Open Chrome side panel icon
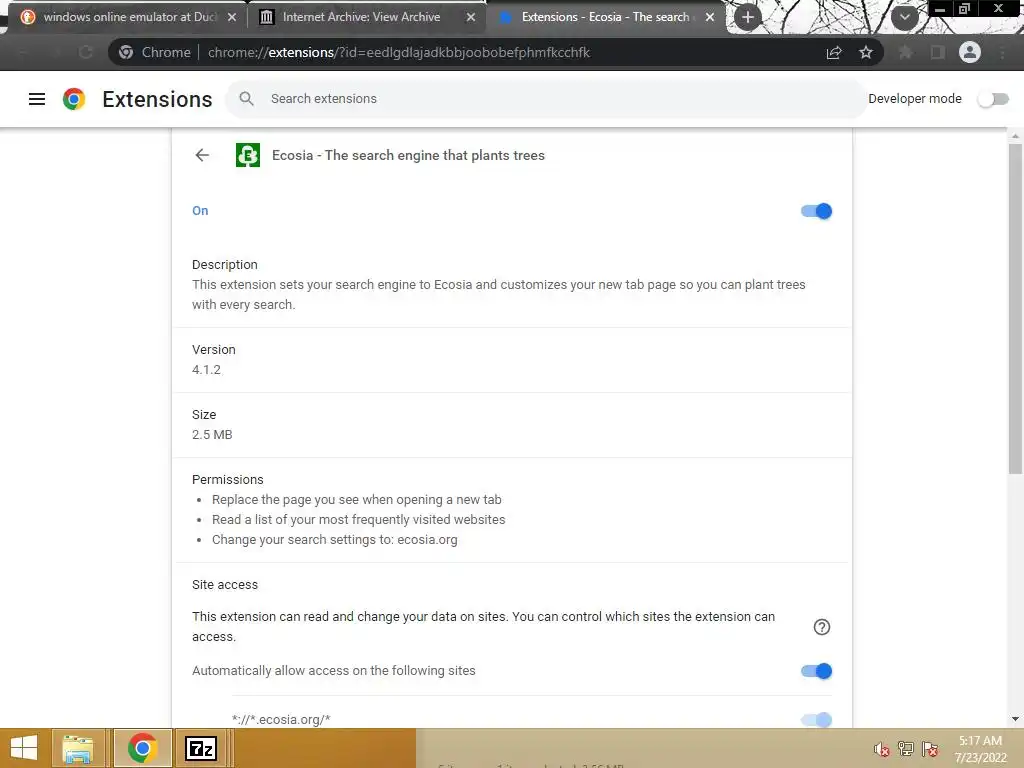The image size is (1024, 768). coord(937,52)
